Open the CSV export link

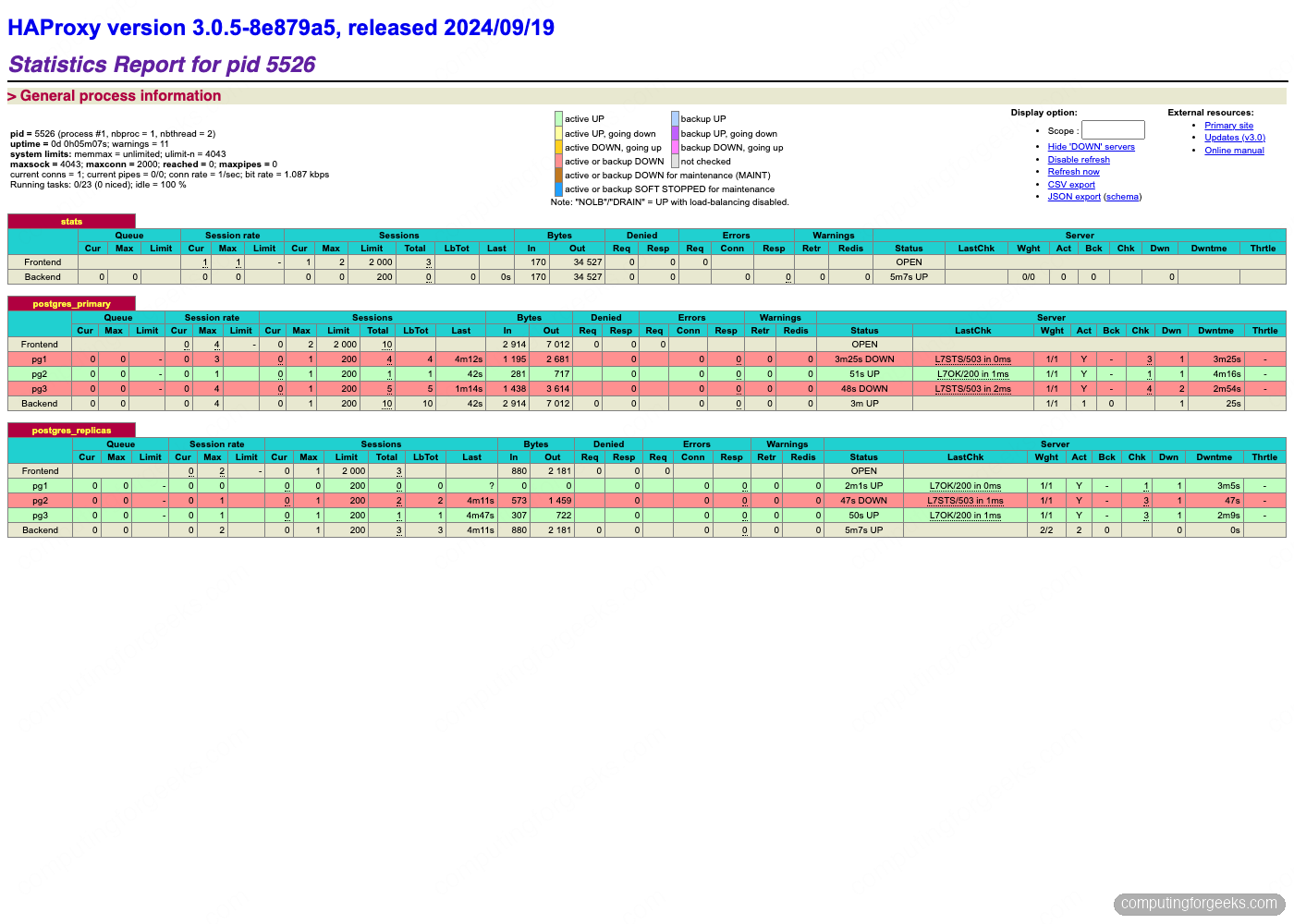pyautogui.click(x=1071, y=185)
